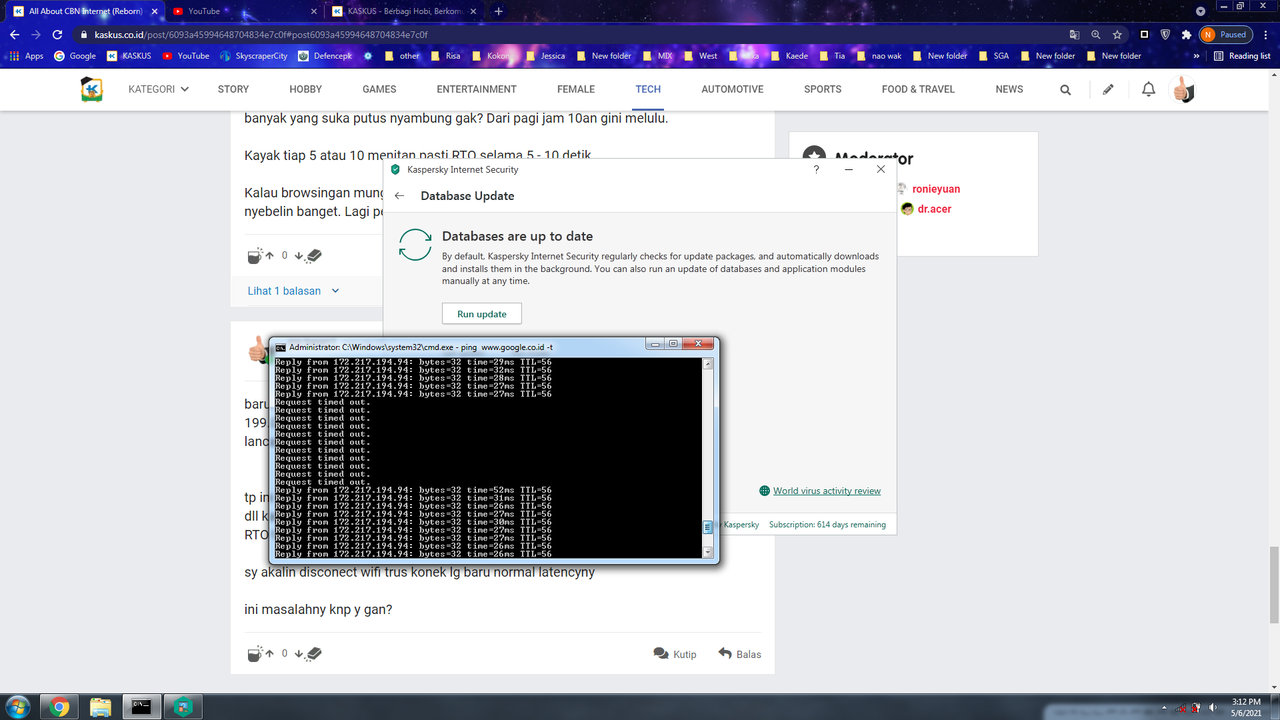Open Kaspersky help question mark
Viewport: 1280px width, 720px height.
point(816,170)
